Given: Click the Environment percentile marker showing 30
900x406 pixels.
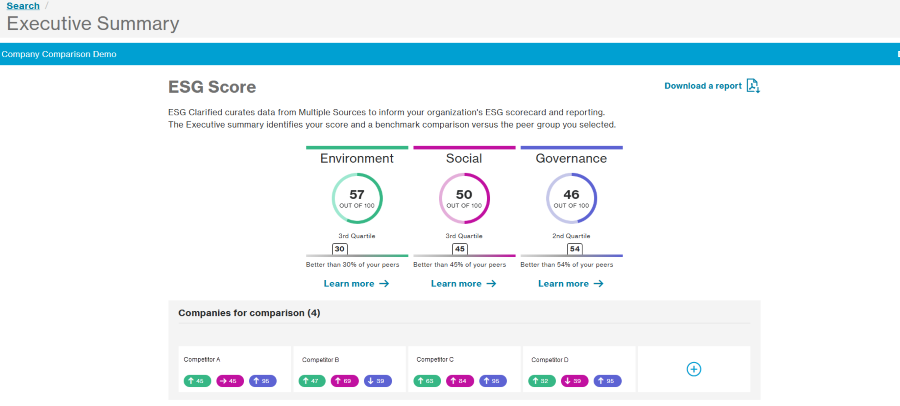Looking at the screenshot, I should point(340,249).
